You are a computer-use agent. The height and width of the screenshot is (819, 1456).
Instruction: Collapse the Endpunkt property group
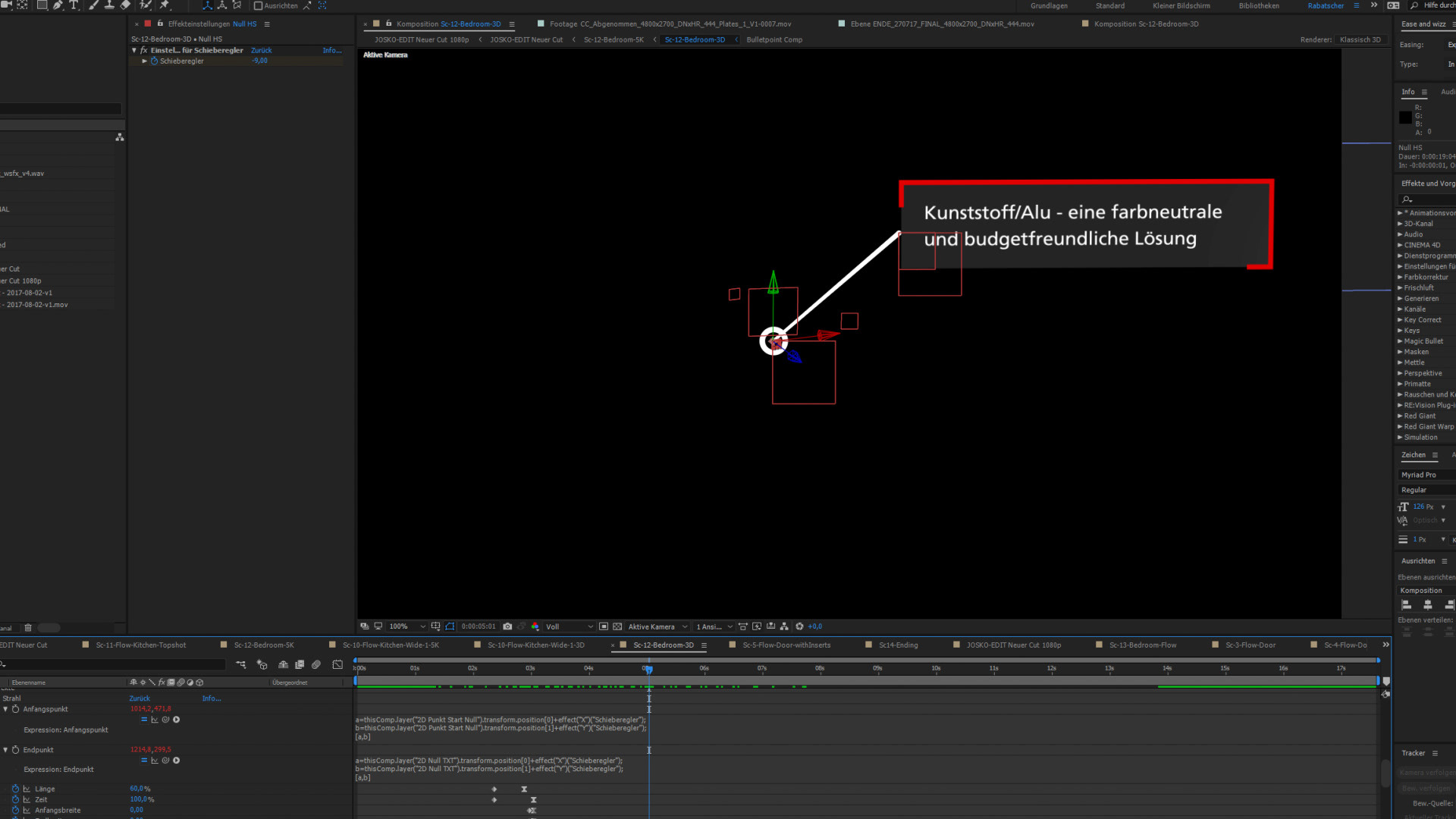coord(5,750)
